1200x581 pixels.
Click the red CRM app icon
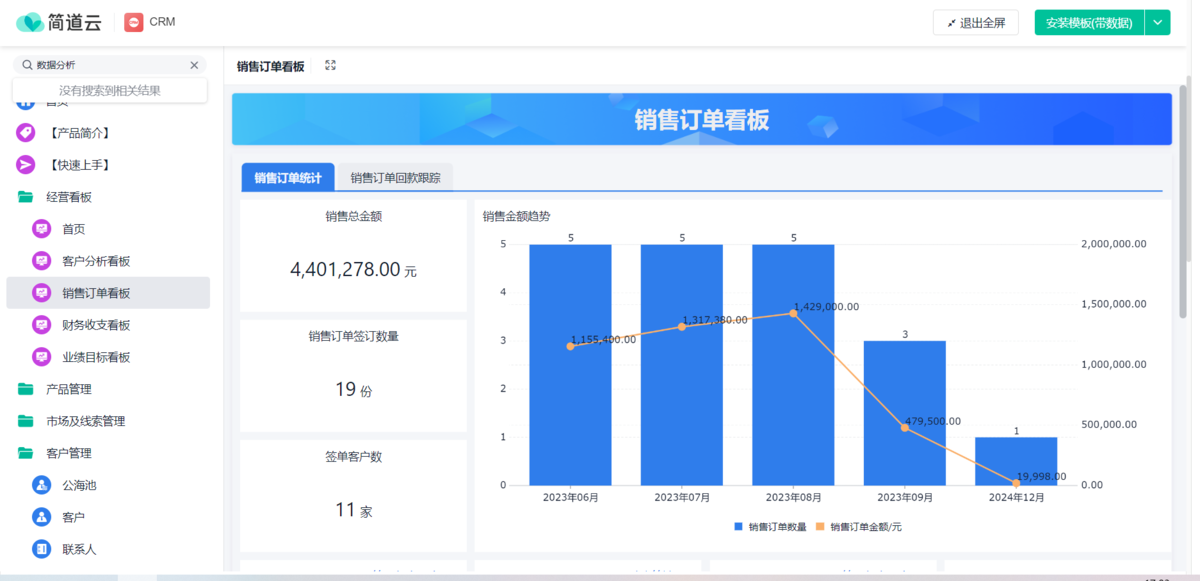pos(133,22)
